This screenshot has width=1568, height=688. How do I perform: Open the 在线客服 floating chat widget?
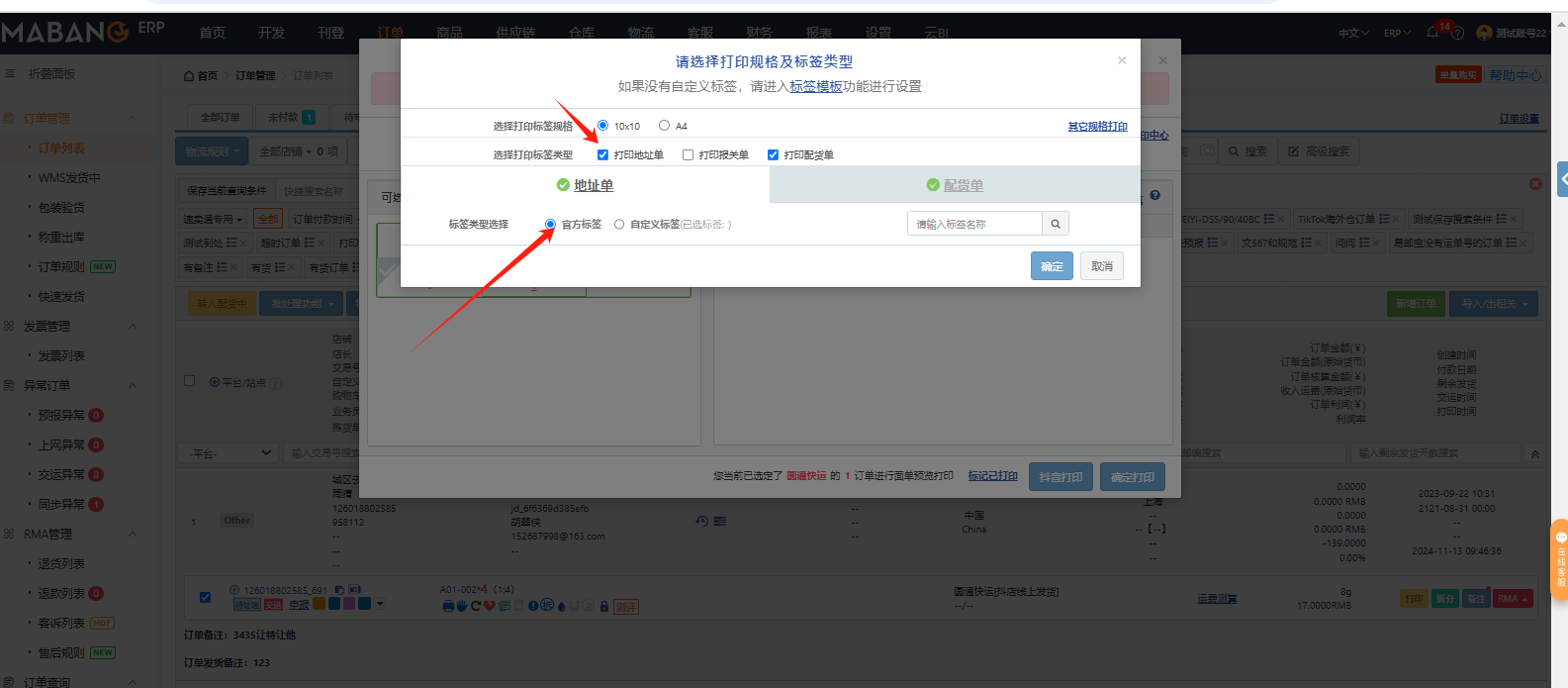click(1560, 559)
